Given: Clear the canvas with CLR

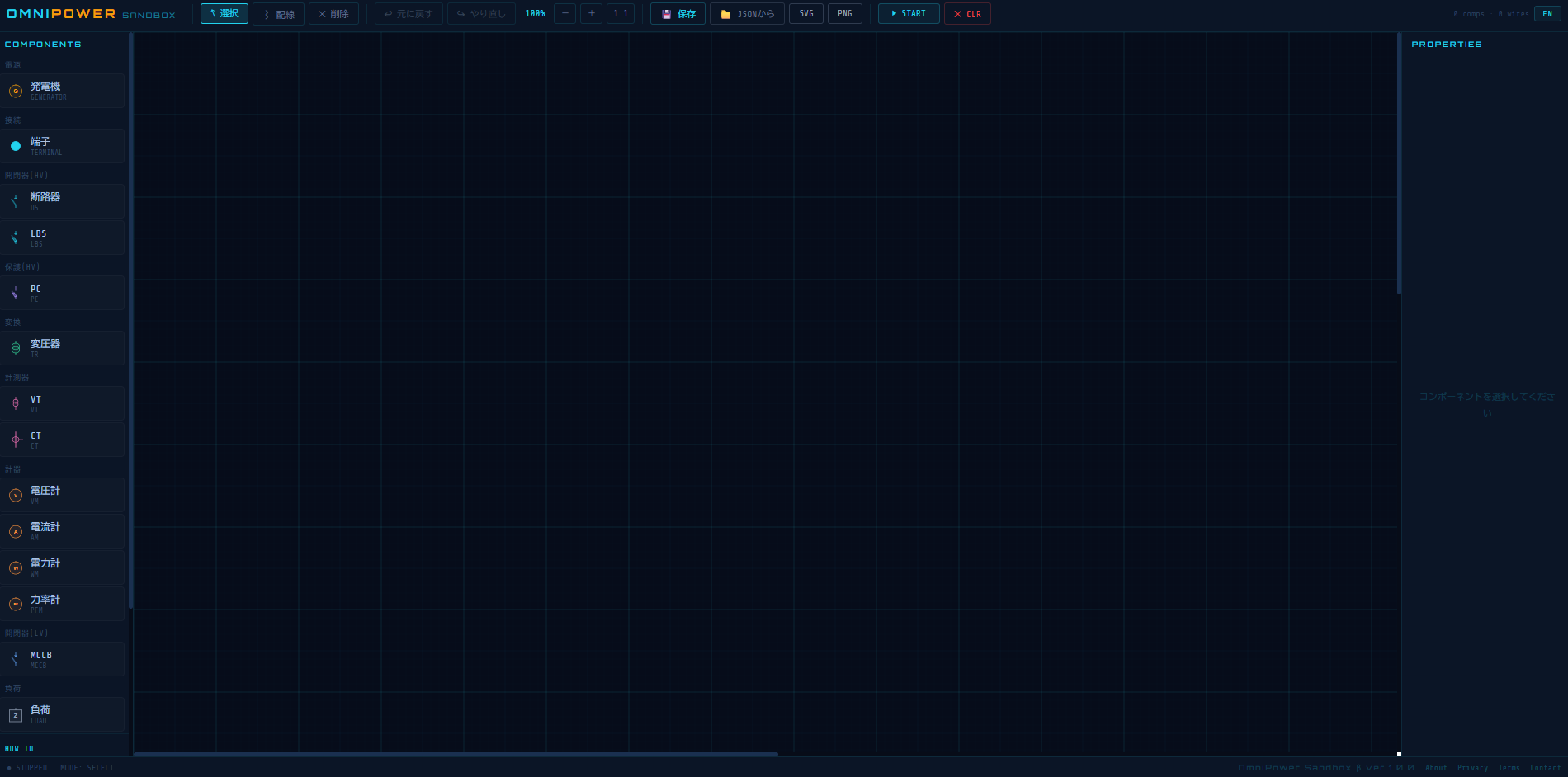Looking at the screenshot, I should coord(967,14).
